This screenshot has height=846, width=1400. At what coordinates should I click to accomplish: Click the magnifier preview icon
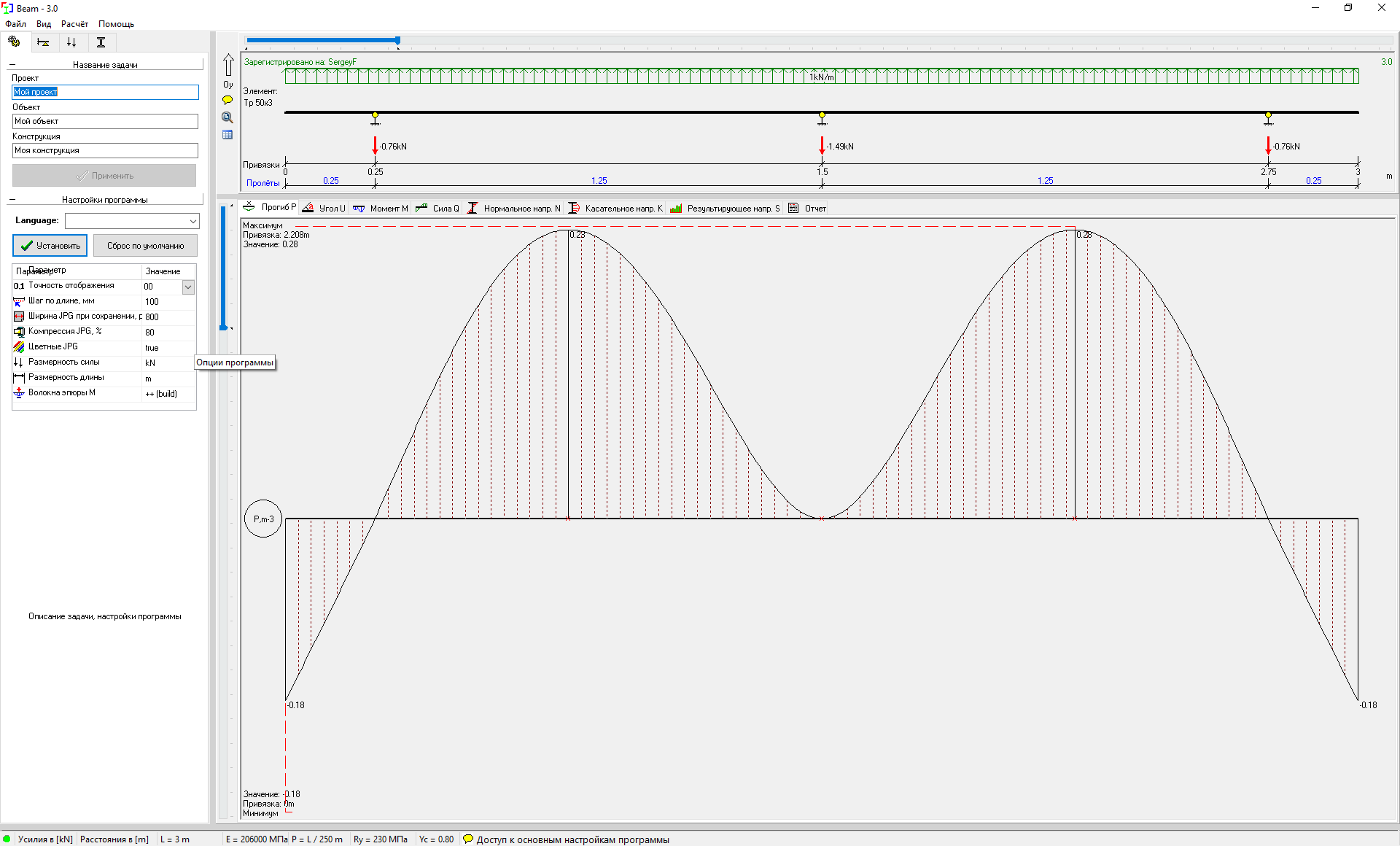227,117
